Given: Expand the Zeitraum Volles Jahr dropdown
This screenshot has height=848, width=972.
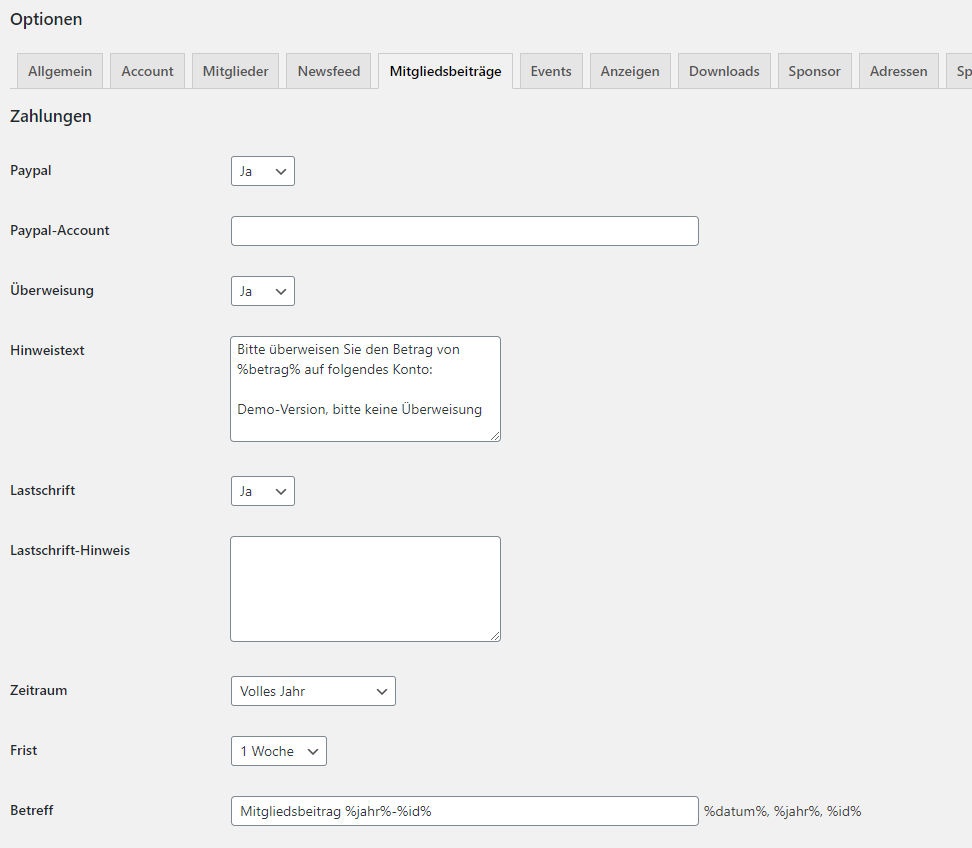Looking at the screenshot, I should 313,691.
